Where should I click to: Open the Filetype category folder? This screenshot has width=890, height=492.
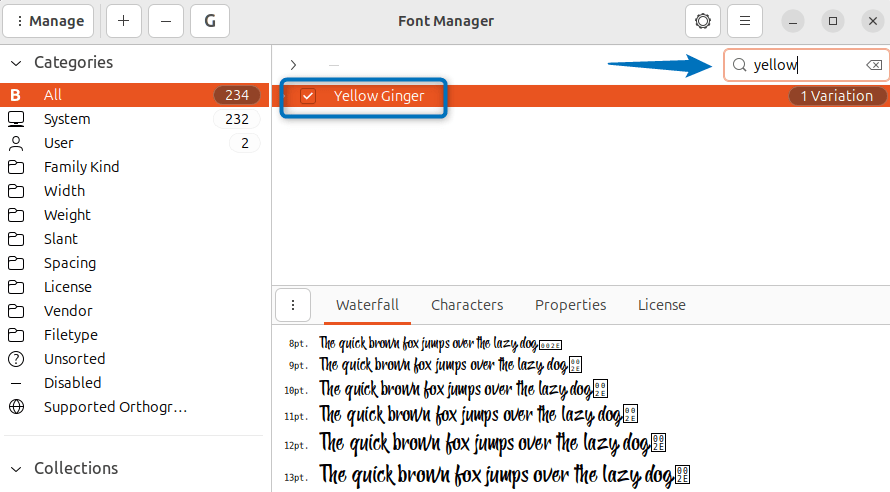point(135,335)
